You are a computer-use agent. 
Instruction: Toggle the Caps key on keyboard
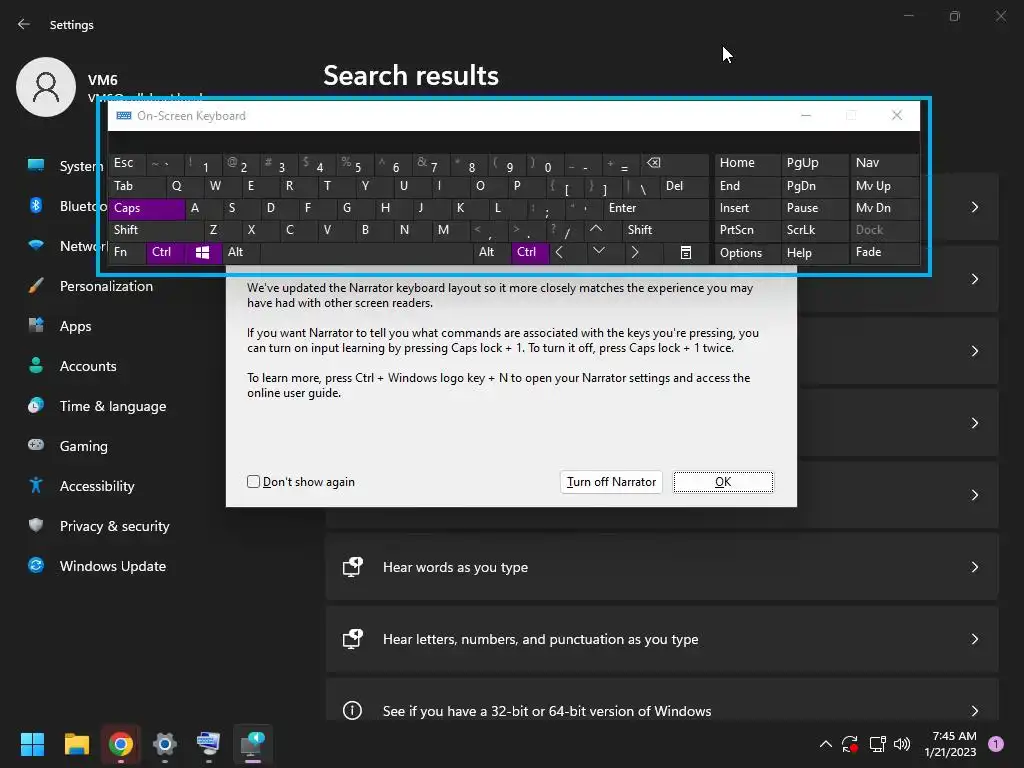click(x=146, y=208)
